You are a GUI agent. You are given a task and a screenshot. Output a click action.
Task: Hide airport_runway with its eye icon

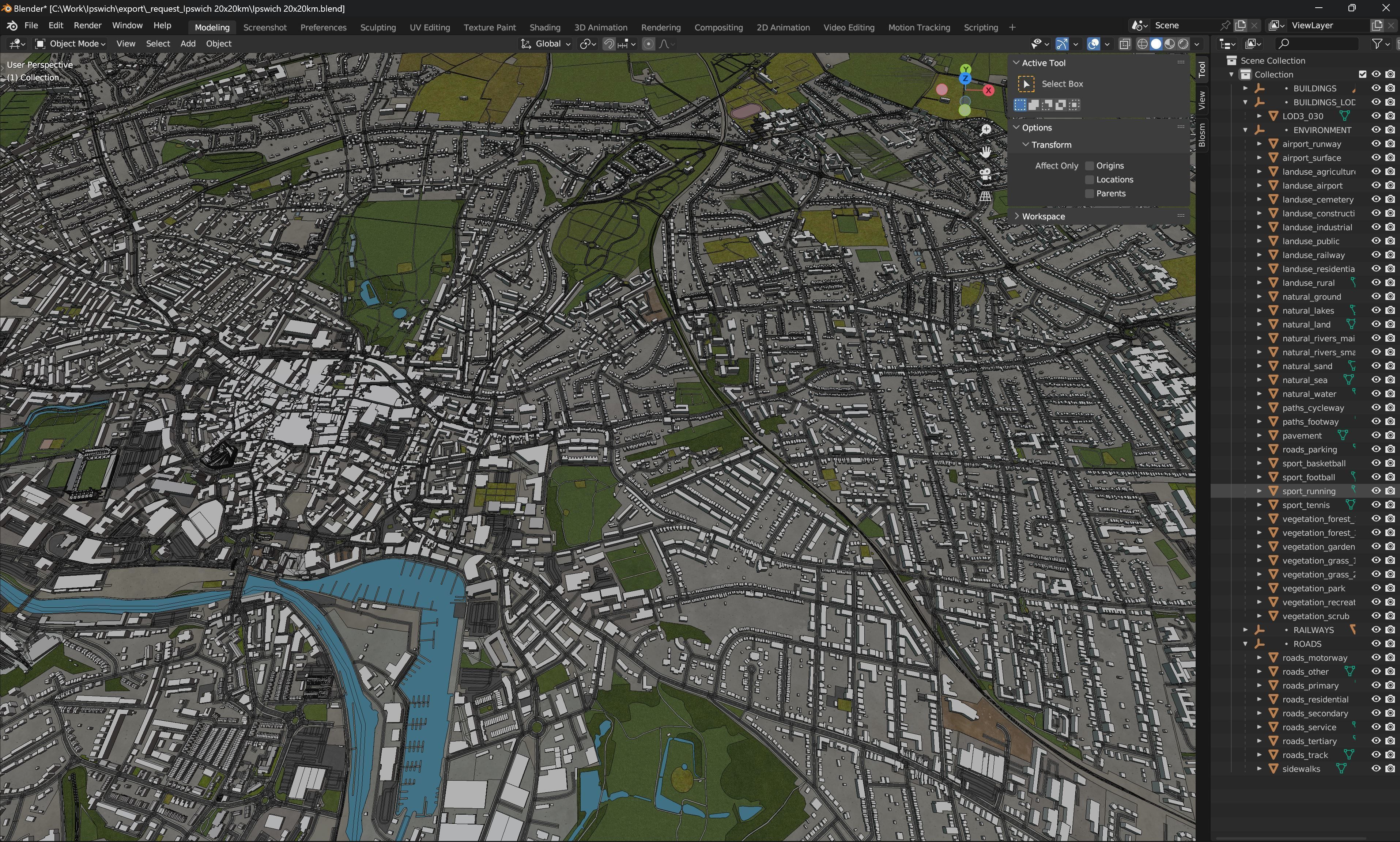[x=1376, y=144]
